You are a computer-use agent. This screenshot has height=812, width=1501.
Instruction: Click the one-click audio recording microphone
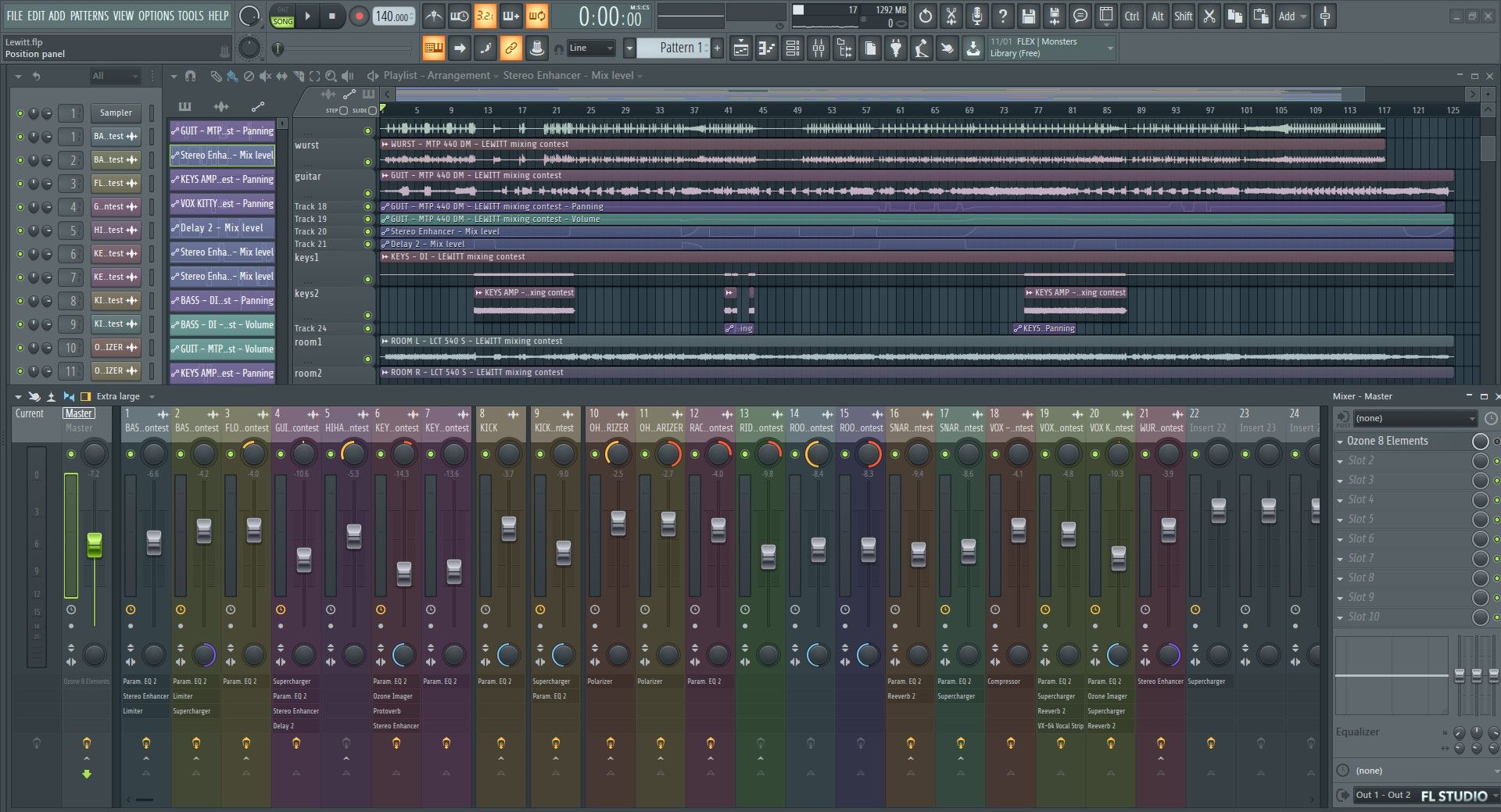977,16
